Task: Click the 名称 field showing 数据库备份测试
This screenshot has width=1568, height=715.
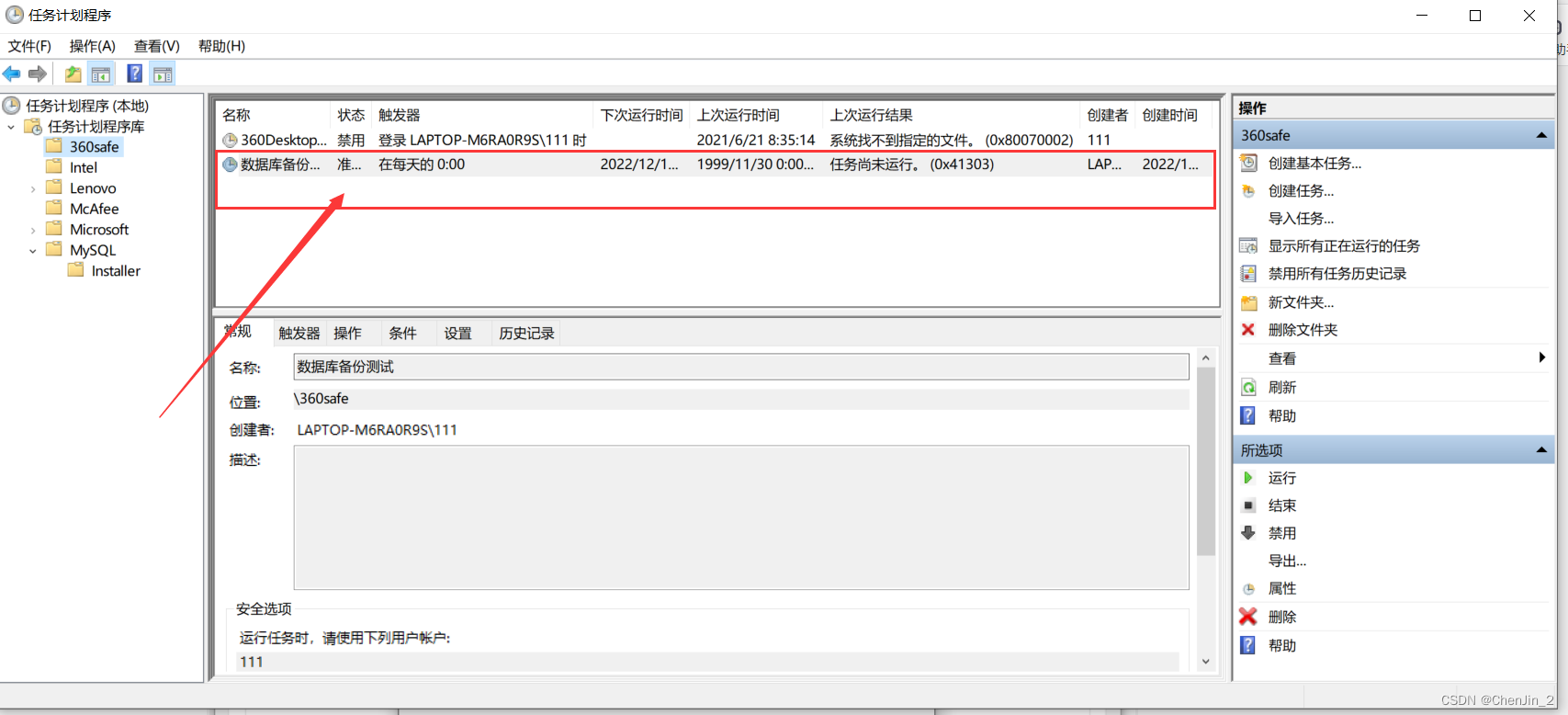Action: tap(741, 367)
